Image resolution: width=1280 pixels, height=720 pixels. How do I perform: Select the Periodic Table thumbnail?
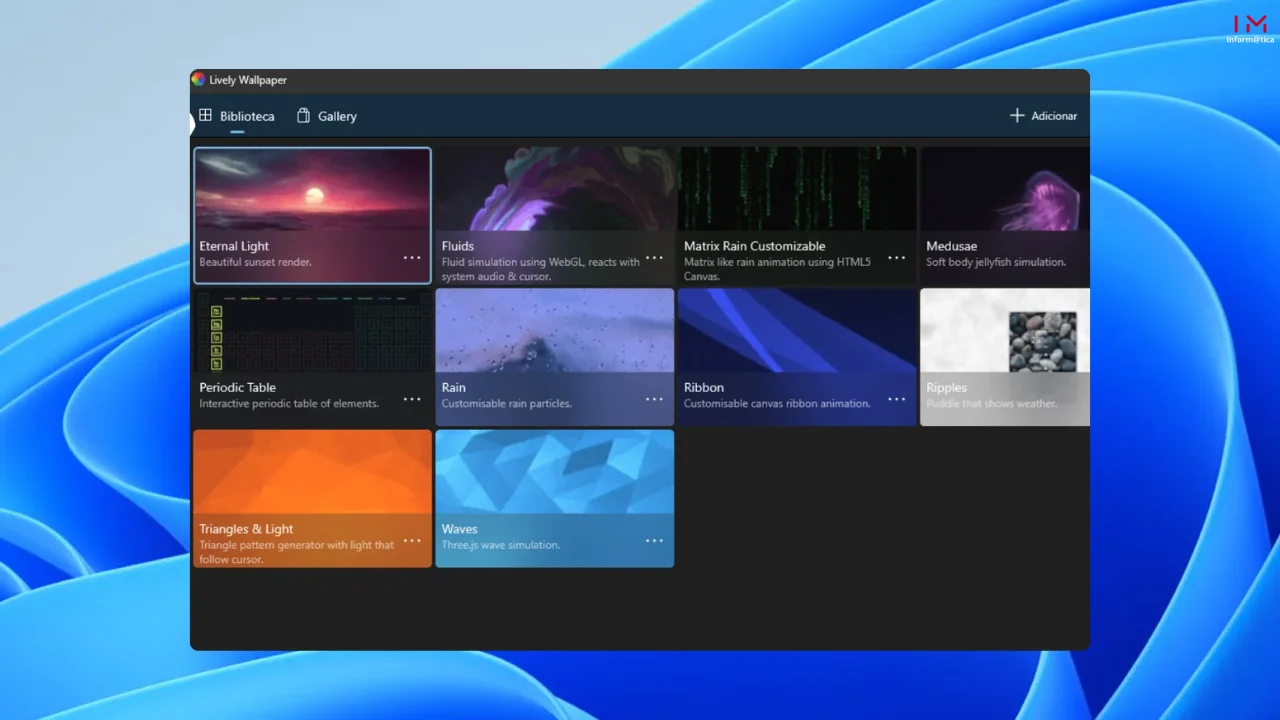312,331
